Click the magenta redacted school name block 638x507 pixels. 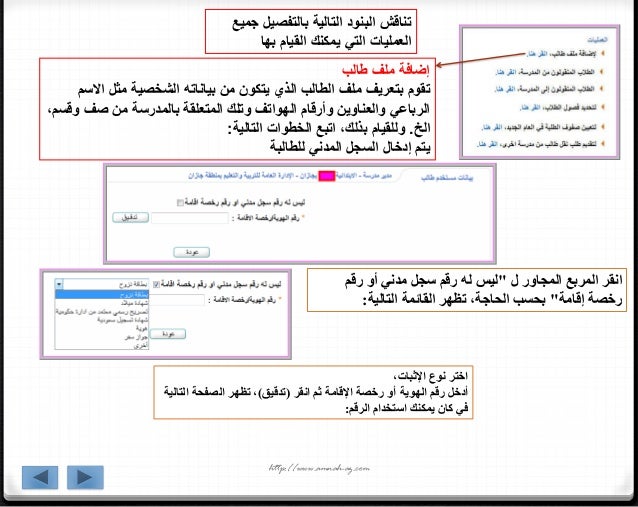(326, 176)
